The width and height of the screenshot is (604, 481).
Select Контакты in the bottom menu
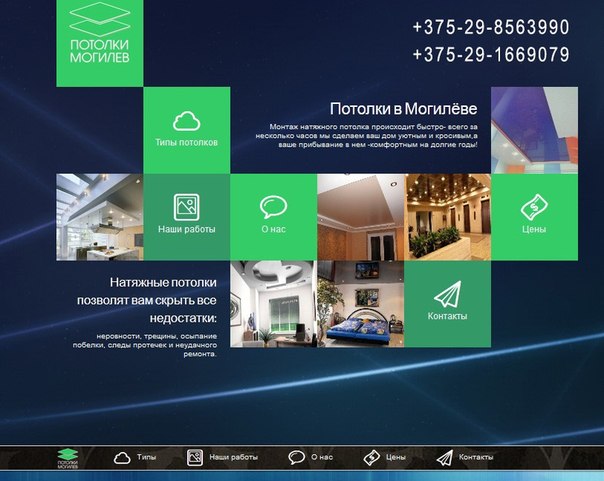tap(476, 457)
